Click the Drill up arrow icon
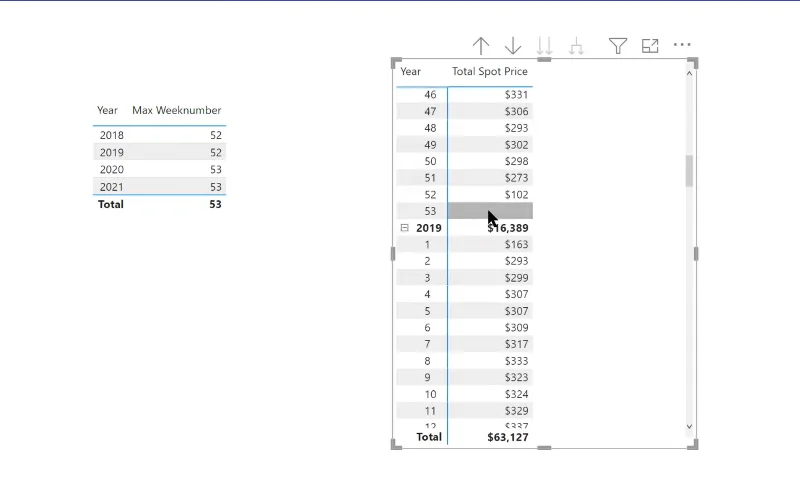Image resolution: width=800 pixels, height=500 pixels. click(x=481, y=46)
